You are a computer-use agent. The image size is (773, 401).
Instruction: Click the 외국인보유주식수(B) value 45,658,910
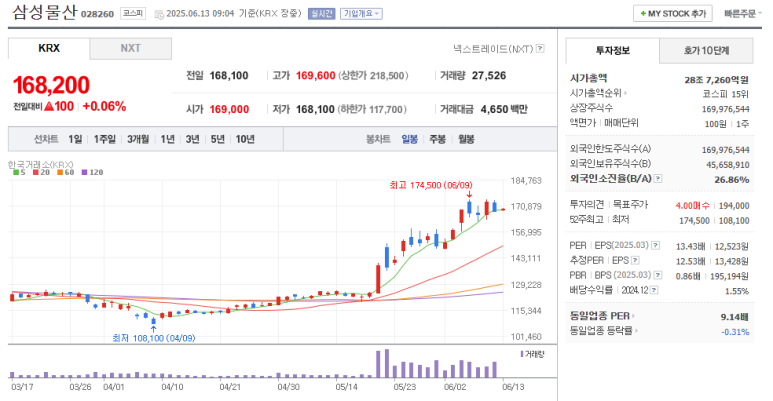(x=728, y=165)
